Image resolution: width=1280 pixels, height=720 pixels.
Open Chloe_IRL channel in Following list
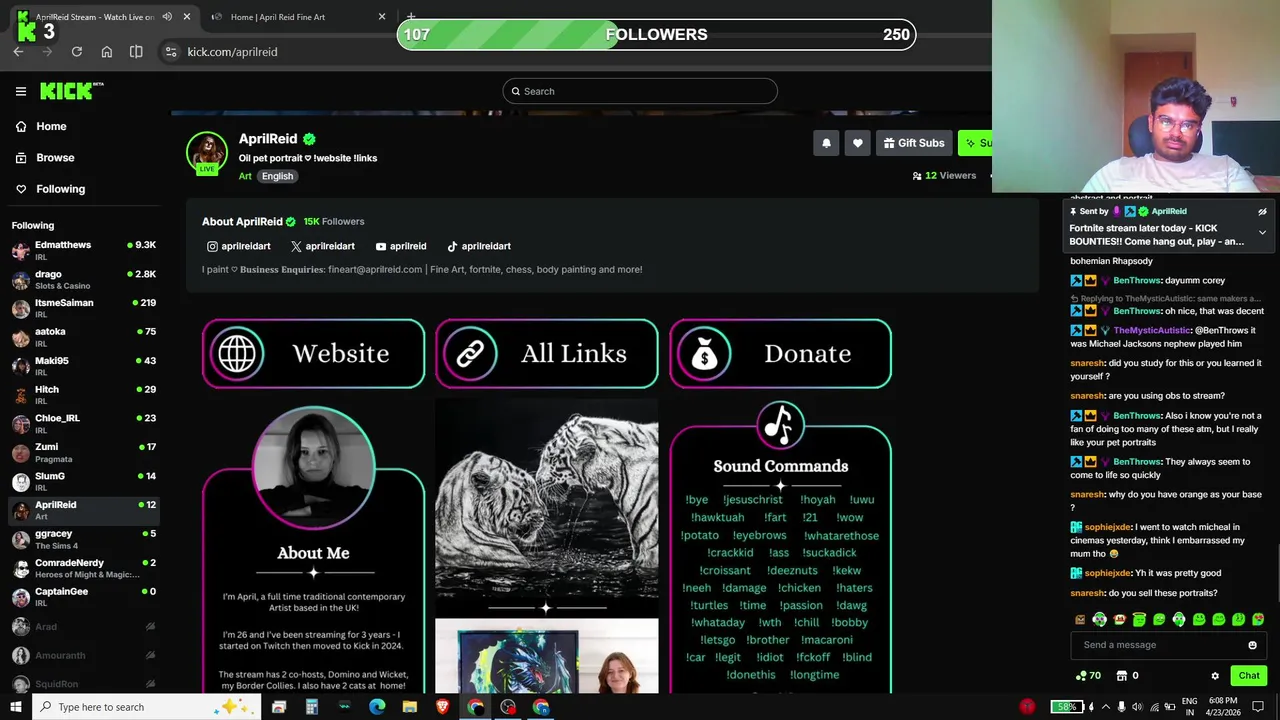click(x=83, y=423)
